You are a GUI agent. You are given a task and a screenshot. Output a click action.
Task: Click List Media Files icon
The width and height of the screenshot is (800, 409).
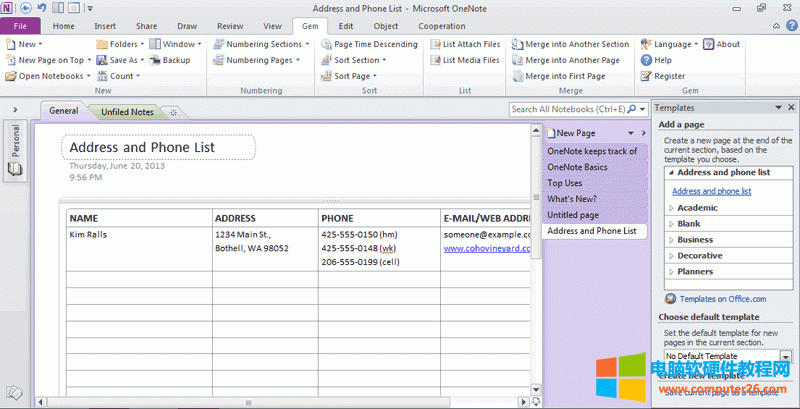point(436,60)
